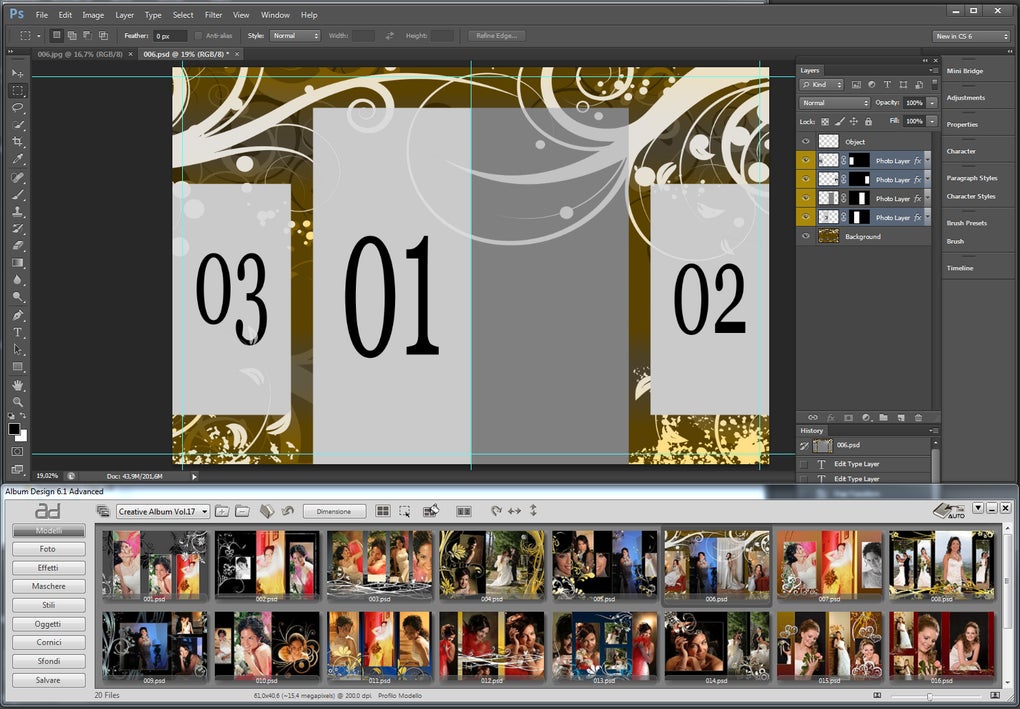Viewport: 1020px width, 709px height.
Task: Click the link layers icon
Action: 812,418
